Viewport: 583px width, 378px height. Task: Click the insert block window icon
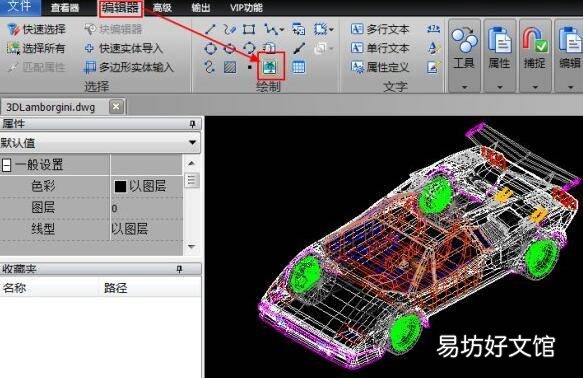click(299, 29)
